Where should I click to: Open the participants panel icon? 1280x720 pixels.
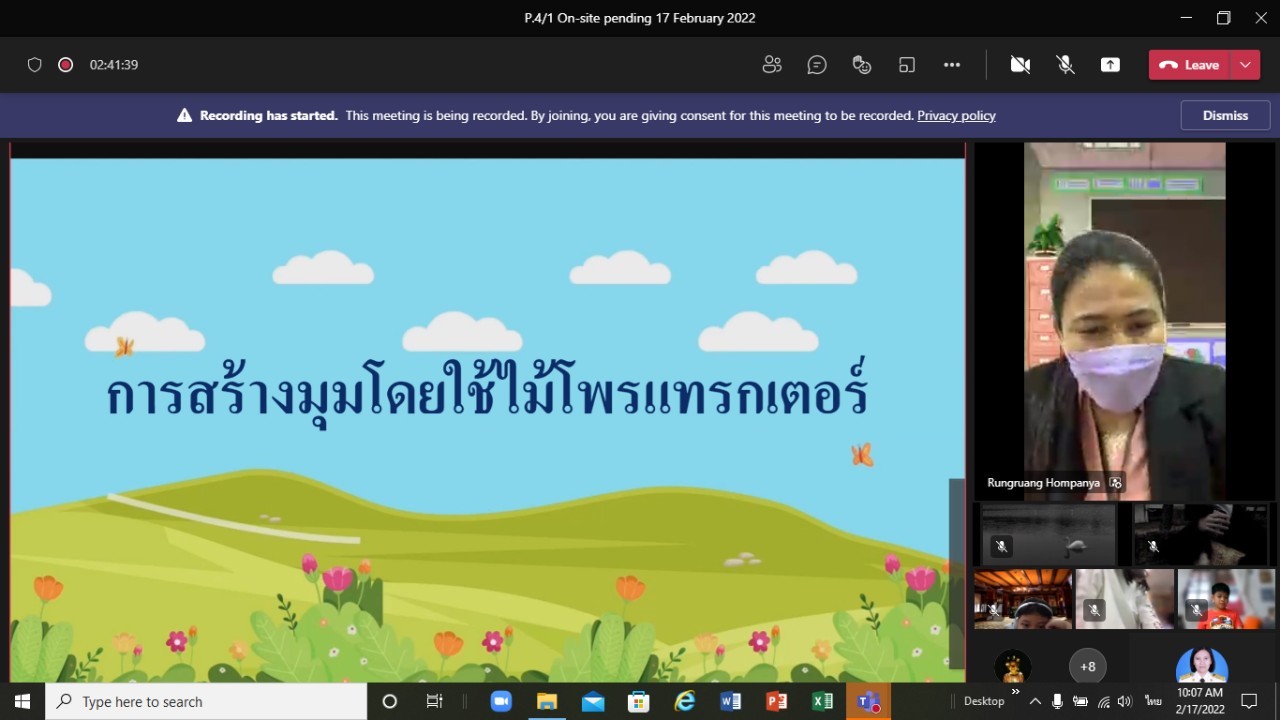(x=772, y=65)
